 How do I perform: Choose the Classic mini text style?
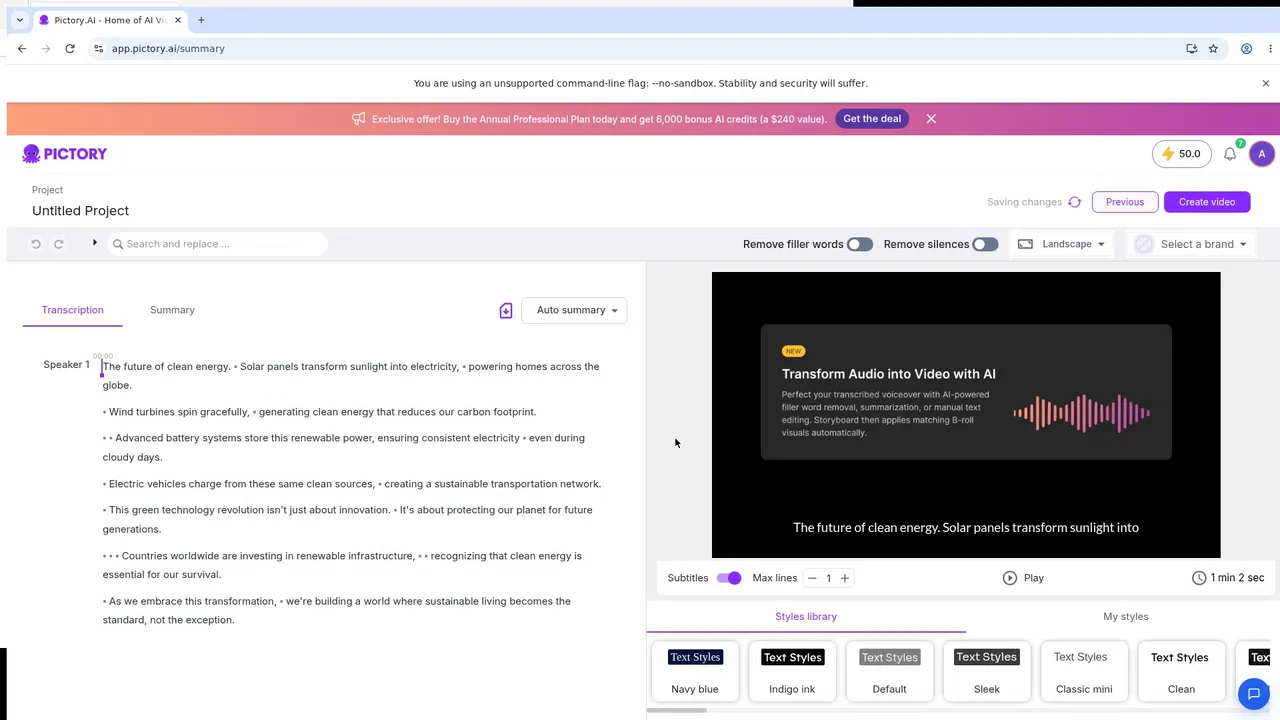click(1084, 671)
